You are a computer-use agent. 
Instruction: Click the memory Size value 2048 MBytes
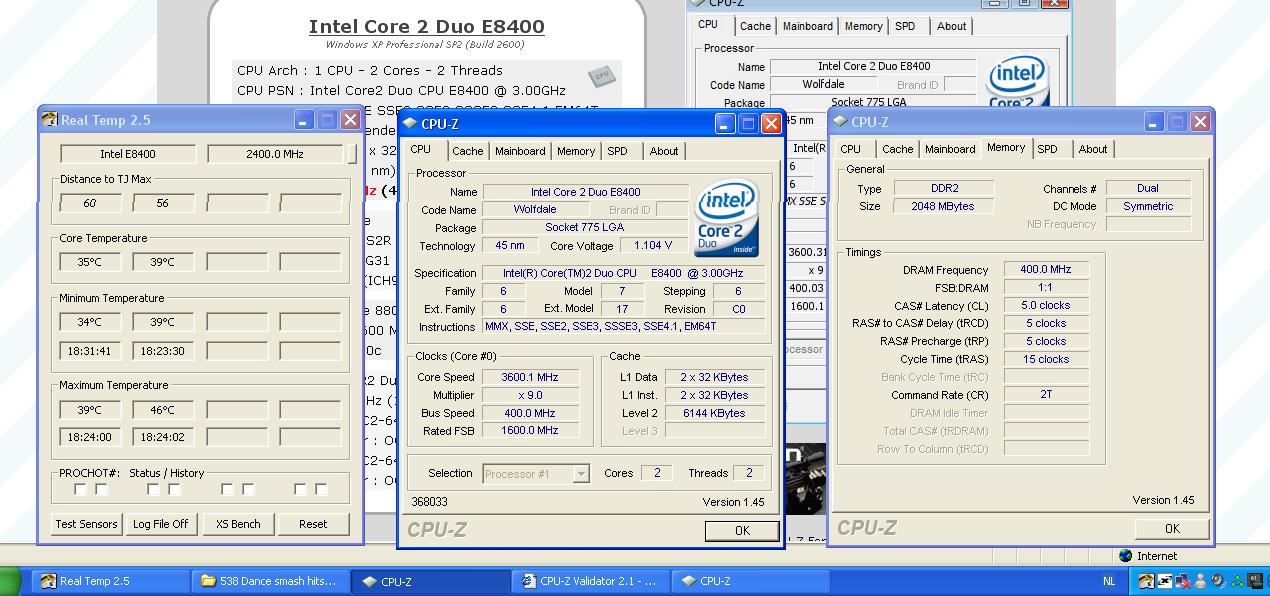point(942,206)
